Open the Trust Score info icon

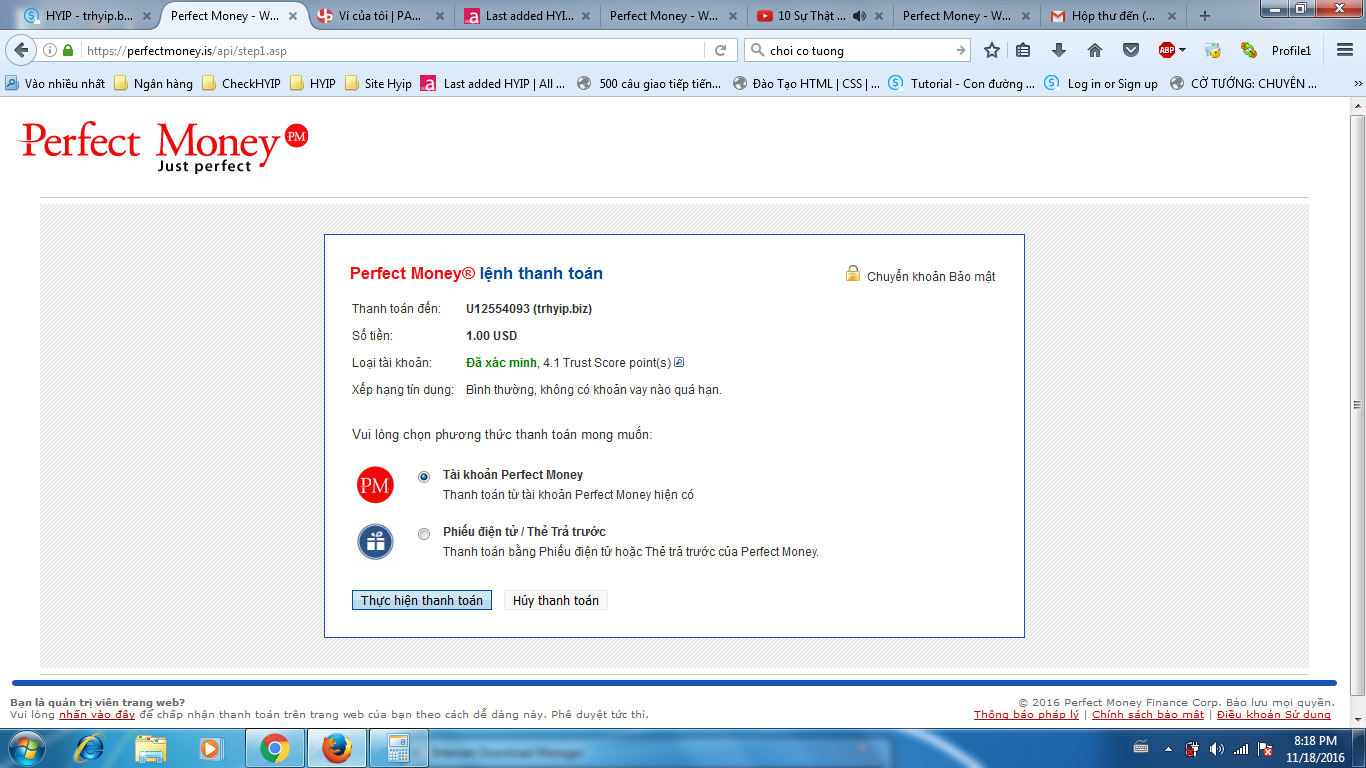pos(679,362)
